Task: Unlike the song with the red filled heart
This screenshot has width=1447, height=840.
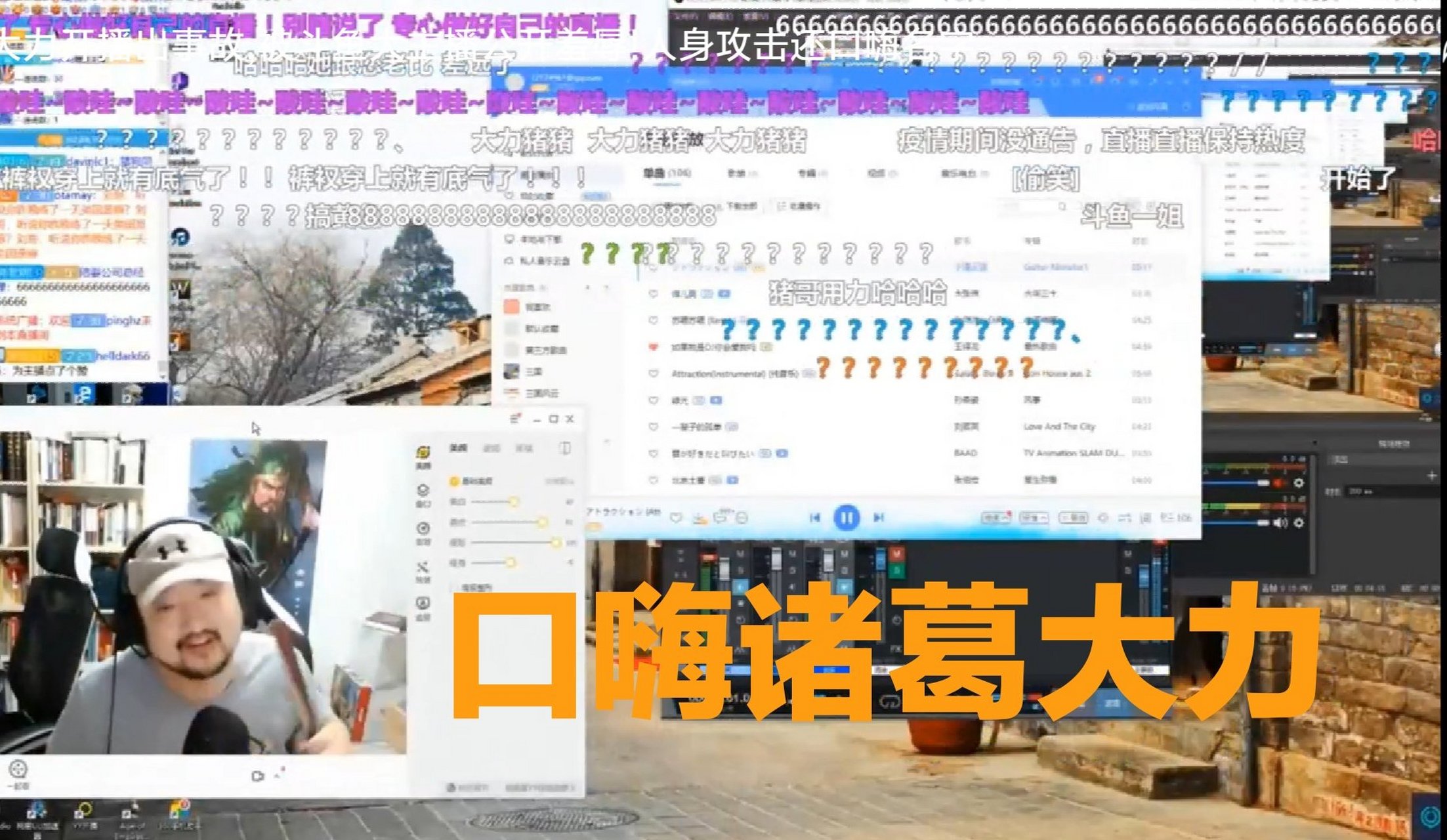Action: tap(653, 346)
